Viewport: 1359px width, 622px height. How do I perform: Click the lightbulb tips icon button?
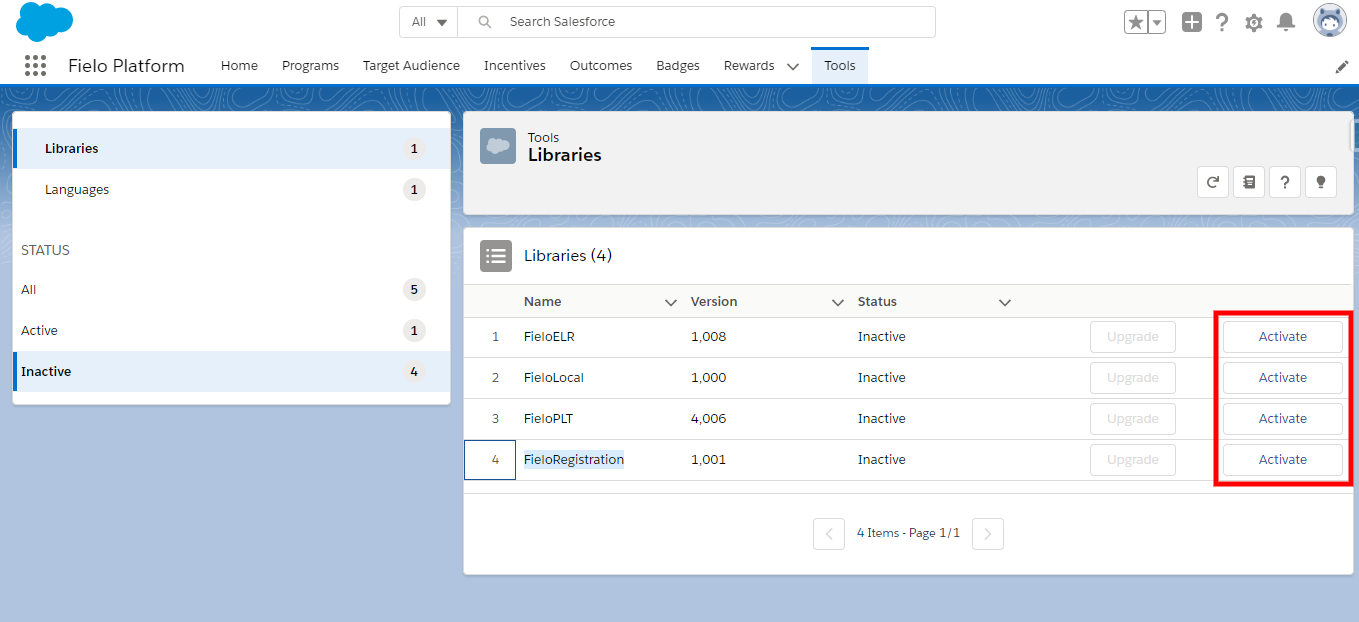click(x=1321, y=182)
